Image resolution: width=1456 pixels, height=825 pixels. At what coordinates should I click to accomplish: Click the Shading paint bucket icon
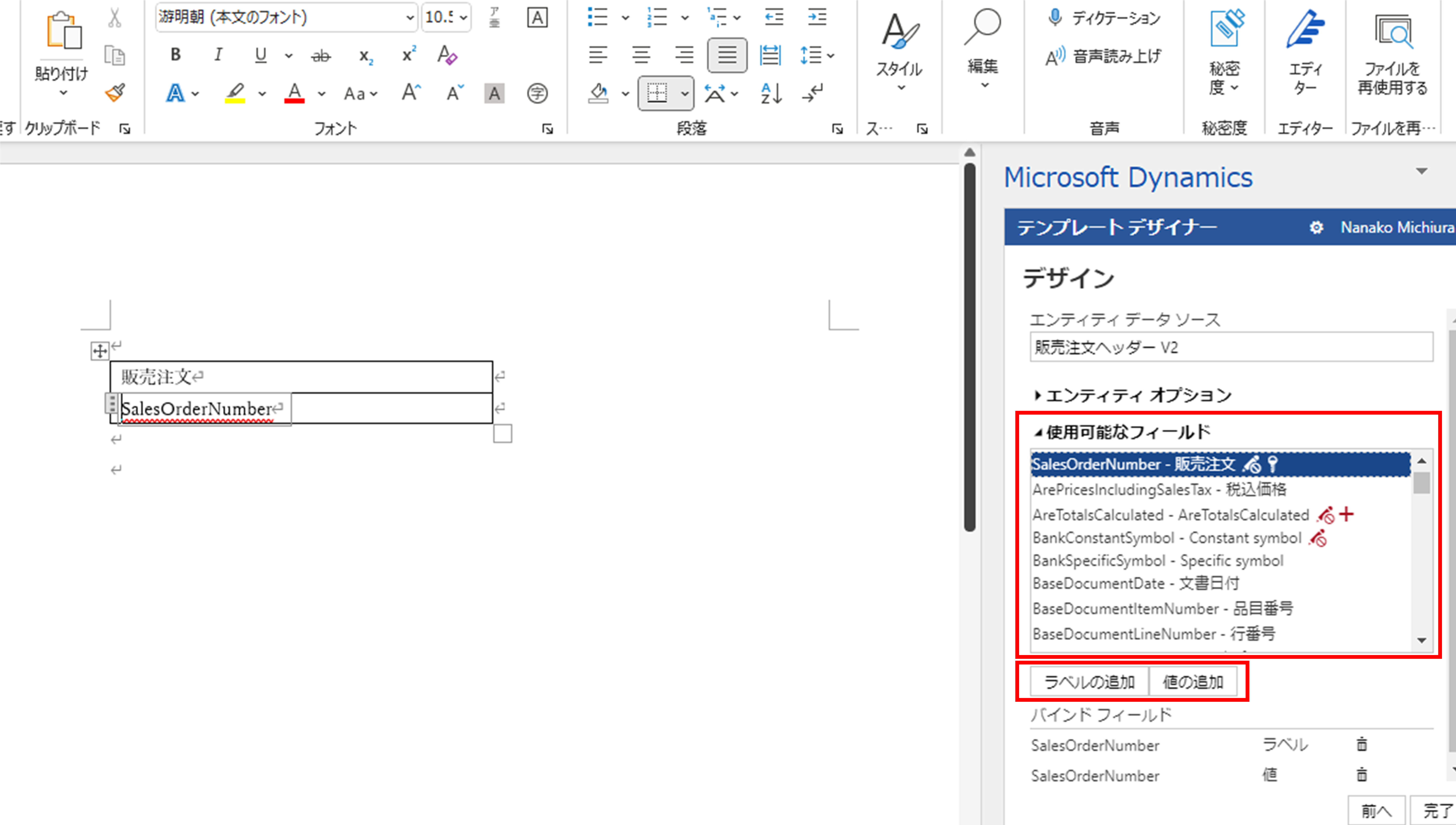[x=598, y=93]
